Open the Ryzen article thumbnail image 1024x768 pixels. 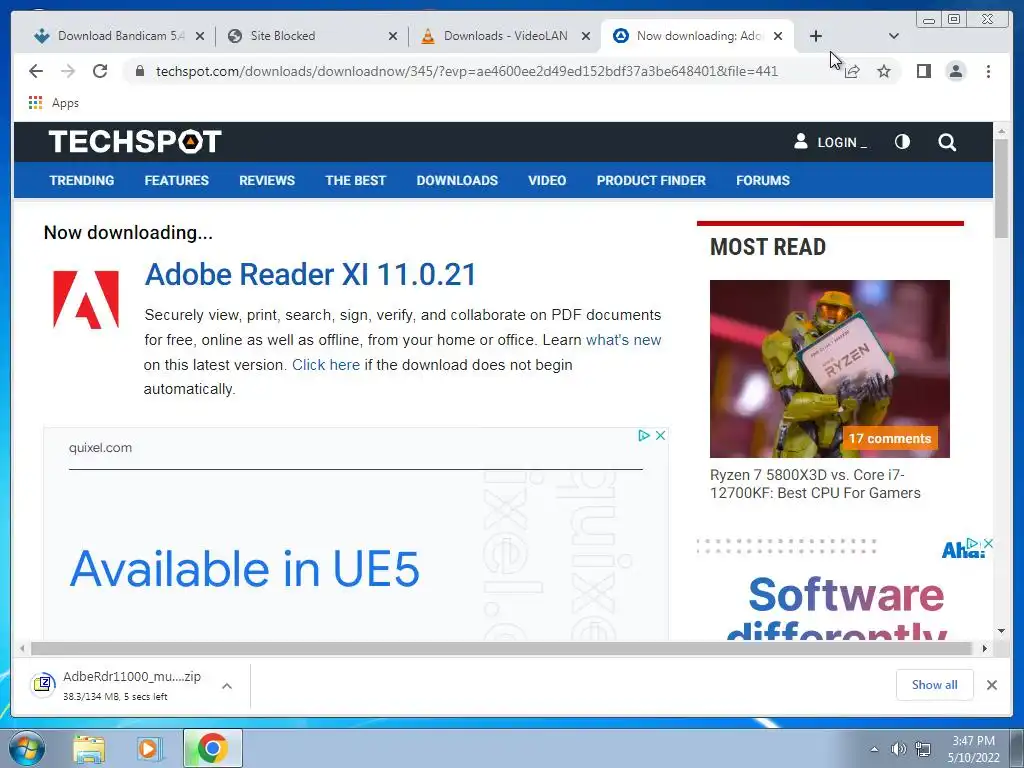click(x=829, y=368)
